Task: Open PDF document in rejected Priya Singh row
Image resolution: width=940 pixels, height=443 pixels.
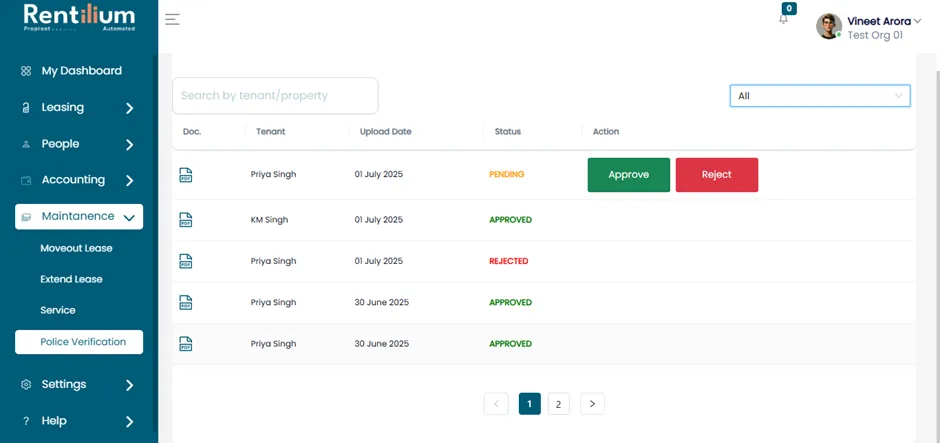Action: pyautogui.click(x=186, y=261)
